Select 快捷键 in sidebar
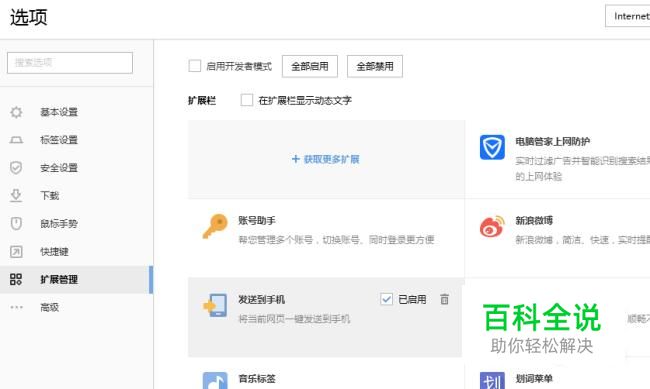This screenshot has height=389, width=650. 77,251
